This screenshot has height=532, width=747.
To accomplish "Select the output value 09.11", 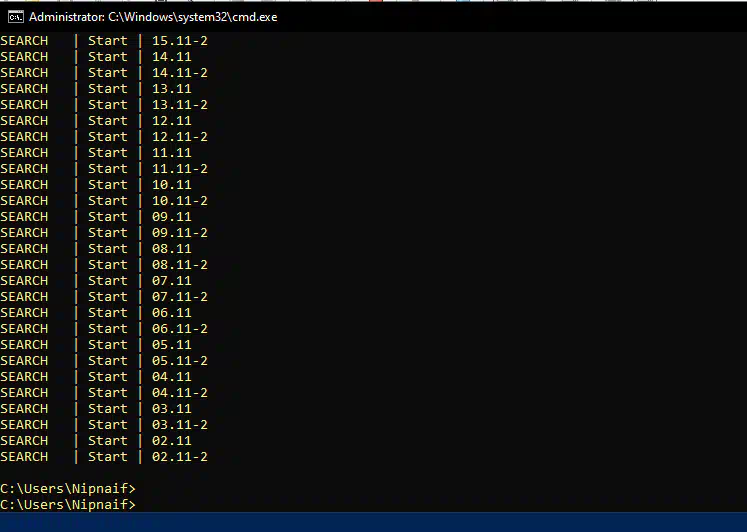I will [172, 217].
